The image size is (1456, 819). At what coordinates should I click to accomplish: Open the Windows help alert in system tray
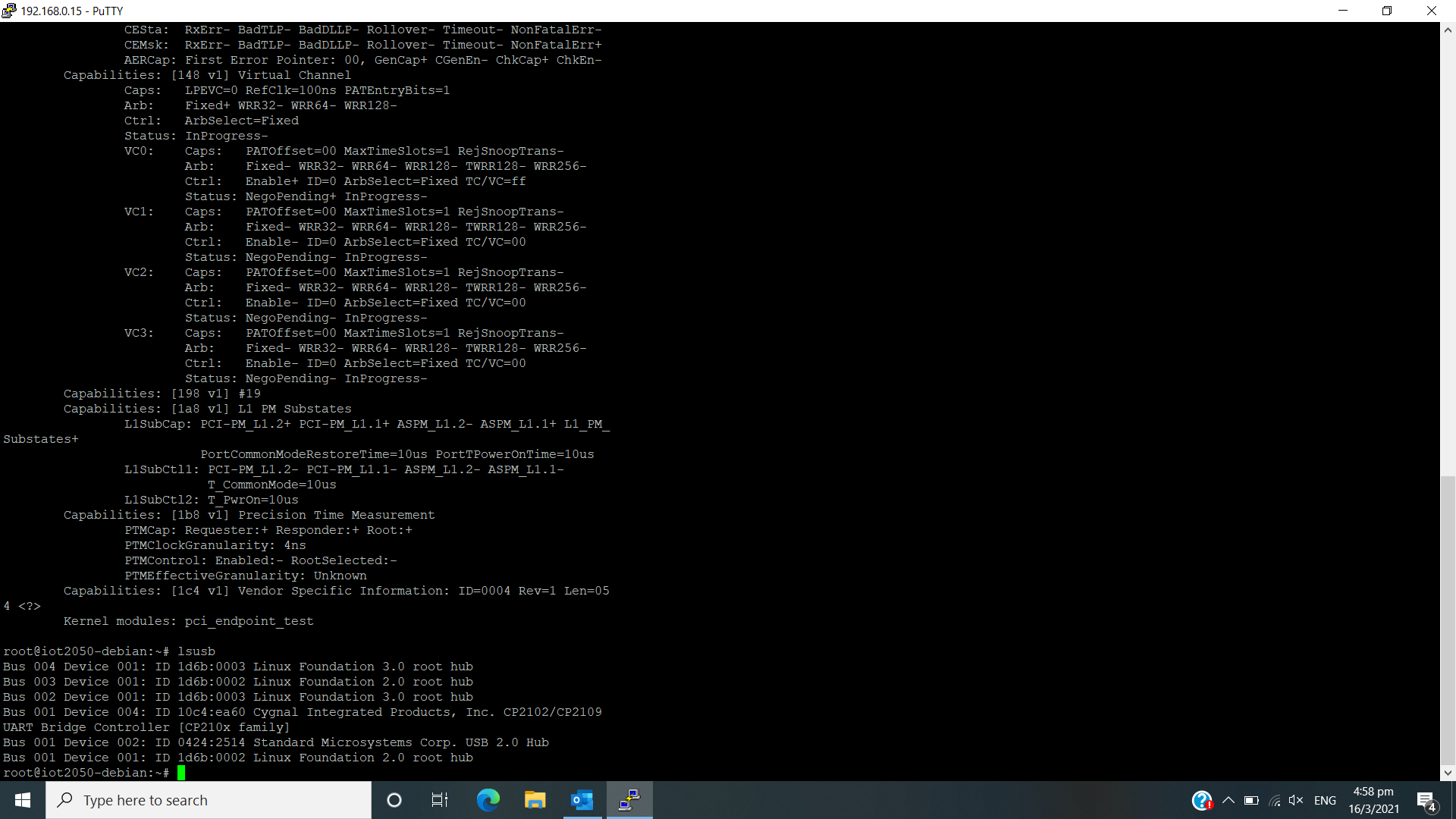pyautogui.click(x=1202, y=800)
